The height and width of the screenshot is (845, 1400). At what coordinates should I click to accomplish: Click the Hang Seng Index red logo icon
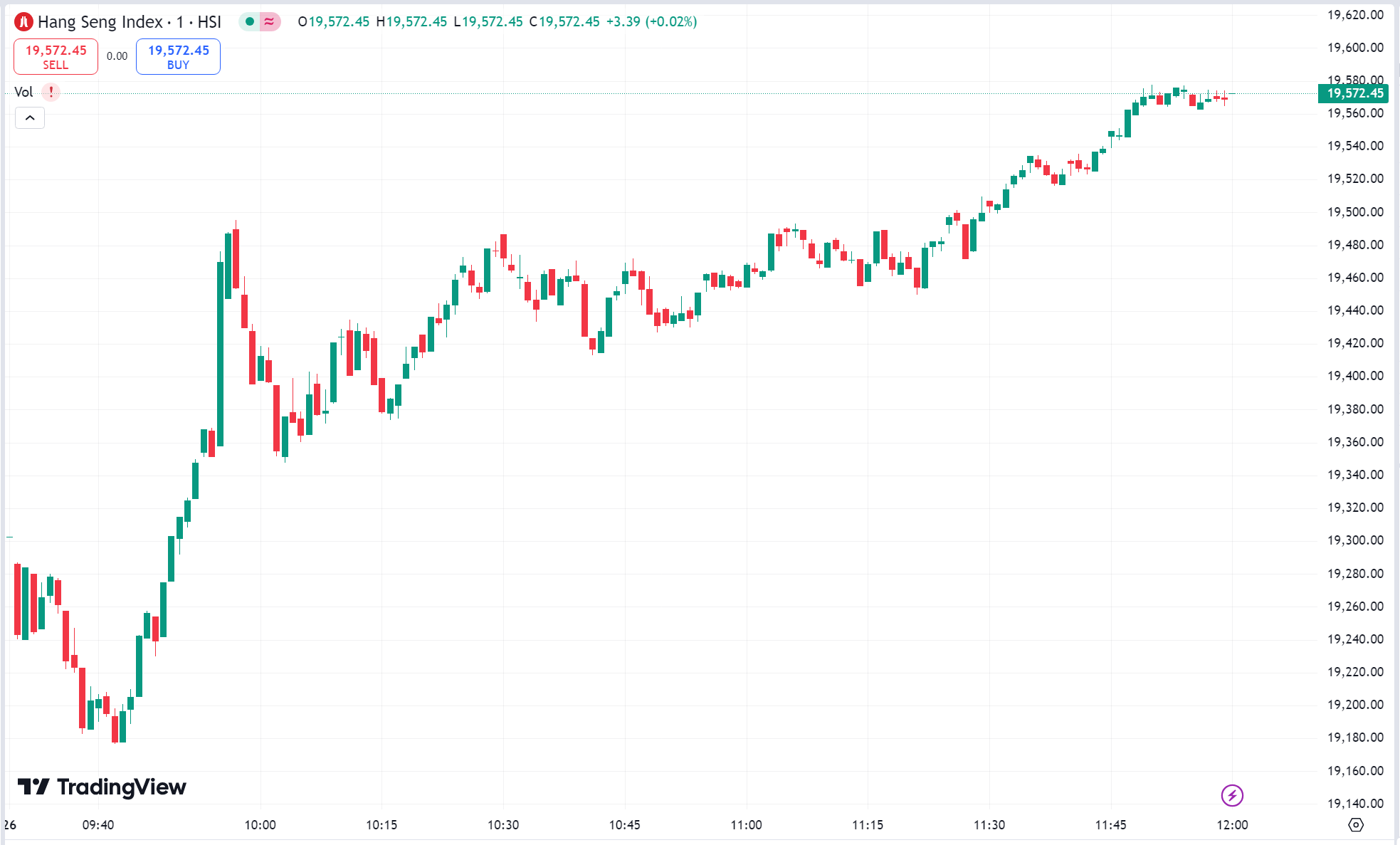point(24,22)
